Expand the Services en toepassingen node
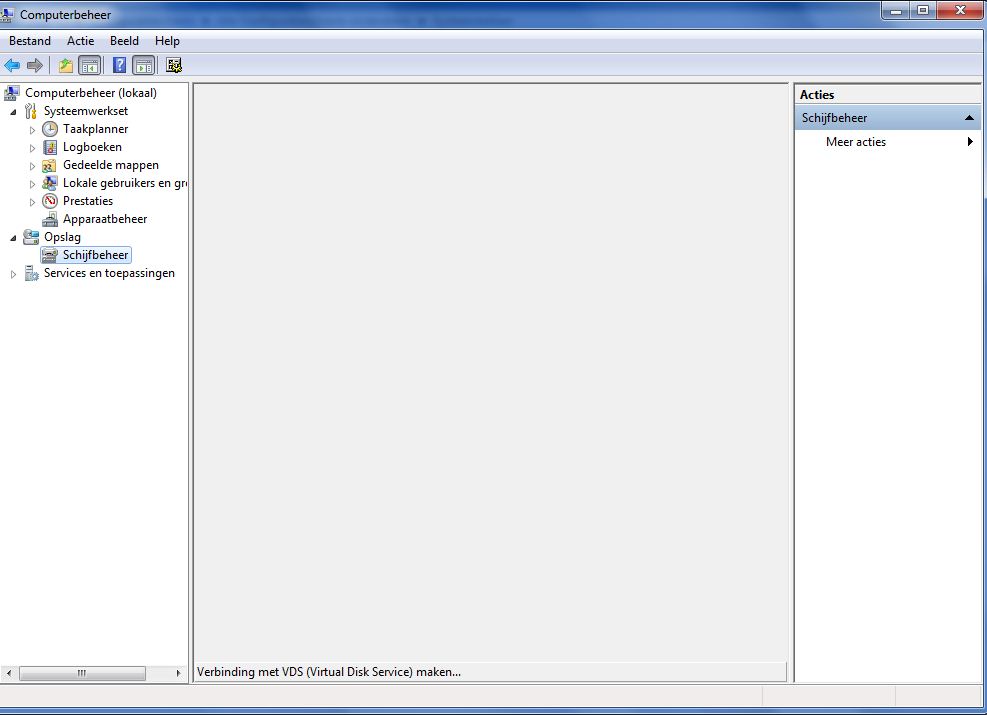This screenshot has height=715, width=987. [13, 274]
